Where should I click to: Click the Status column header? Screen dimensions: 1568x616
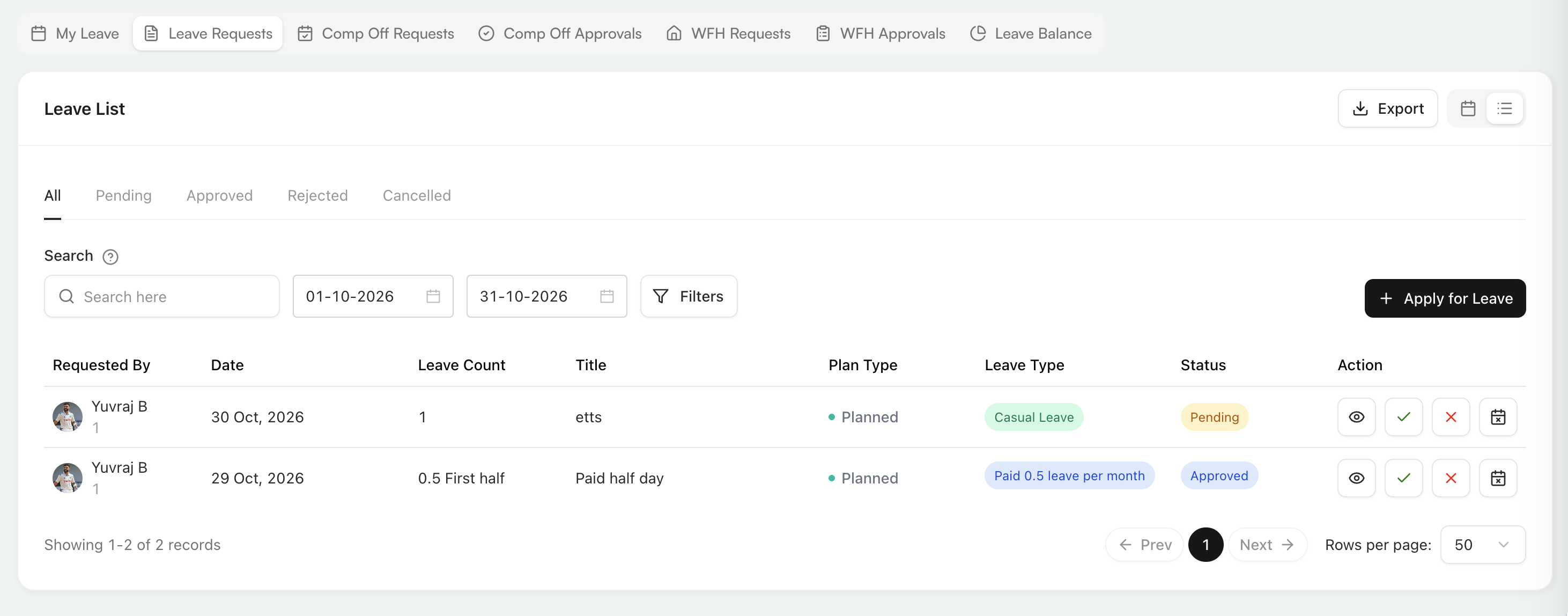click(x=1203, y=365)
